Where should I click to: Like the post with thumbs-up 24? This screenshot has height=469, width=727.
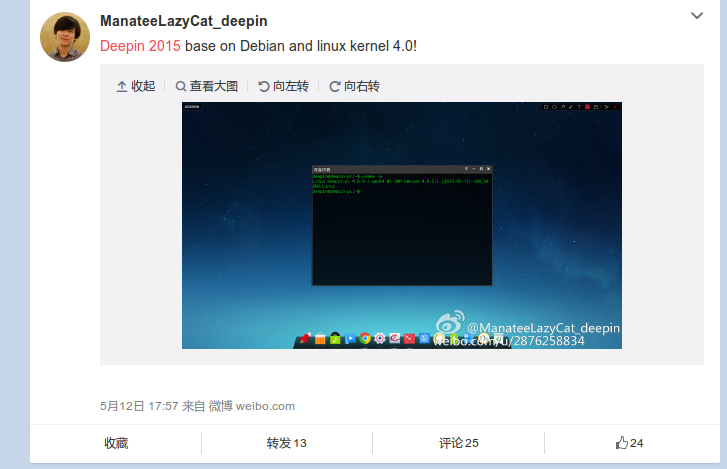(629, 443)
